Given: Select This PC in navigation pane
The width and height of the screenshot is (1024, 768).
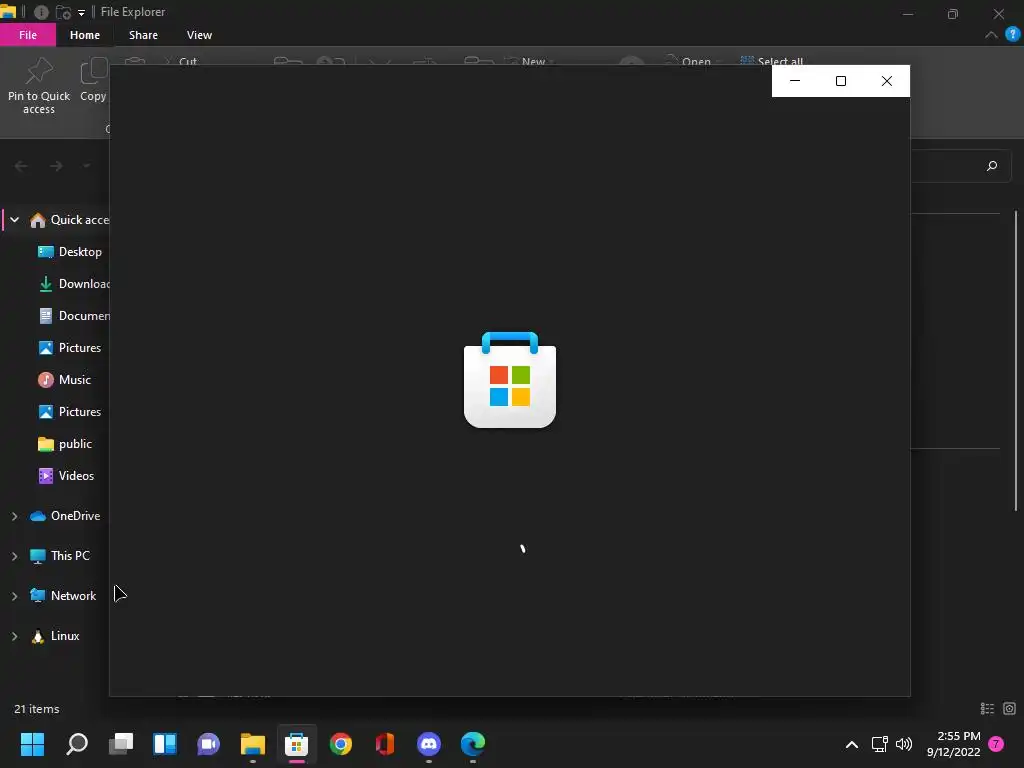Looking at the screenshot, I should tap(60, 556).
